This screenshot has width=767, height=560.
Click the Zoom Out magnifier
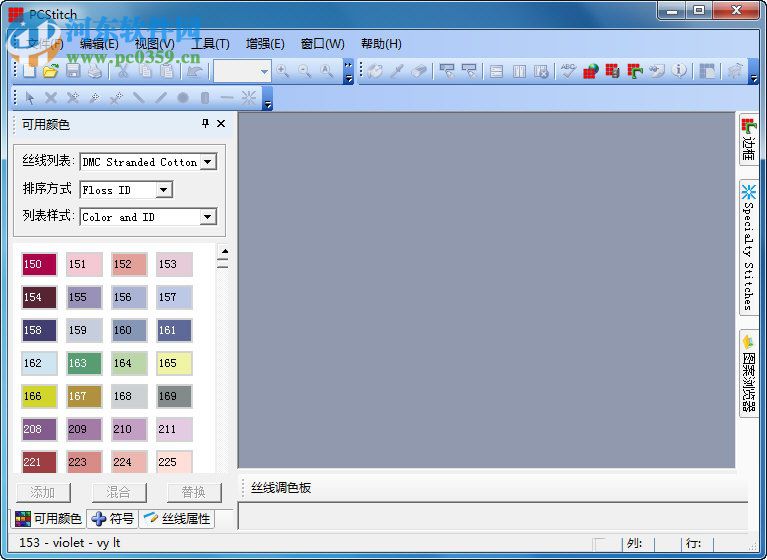click(305, 71)
